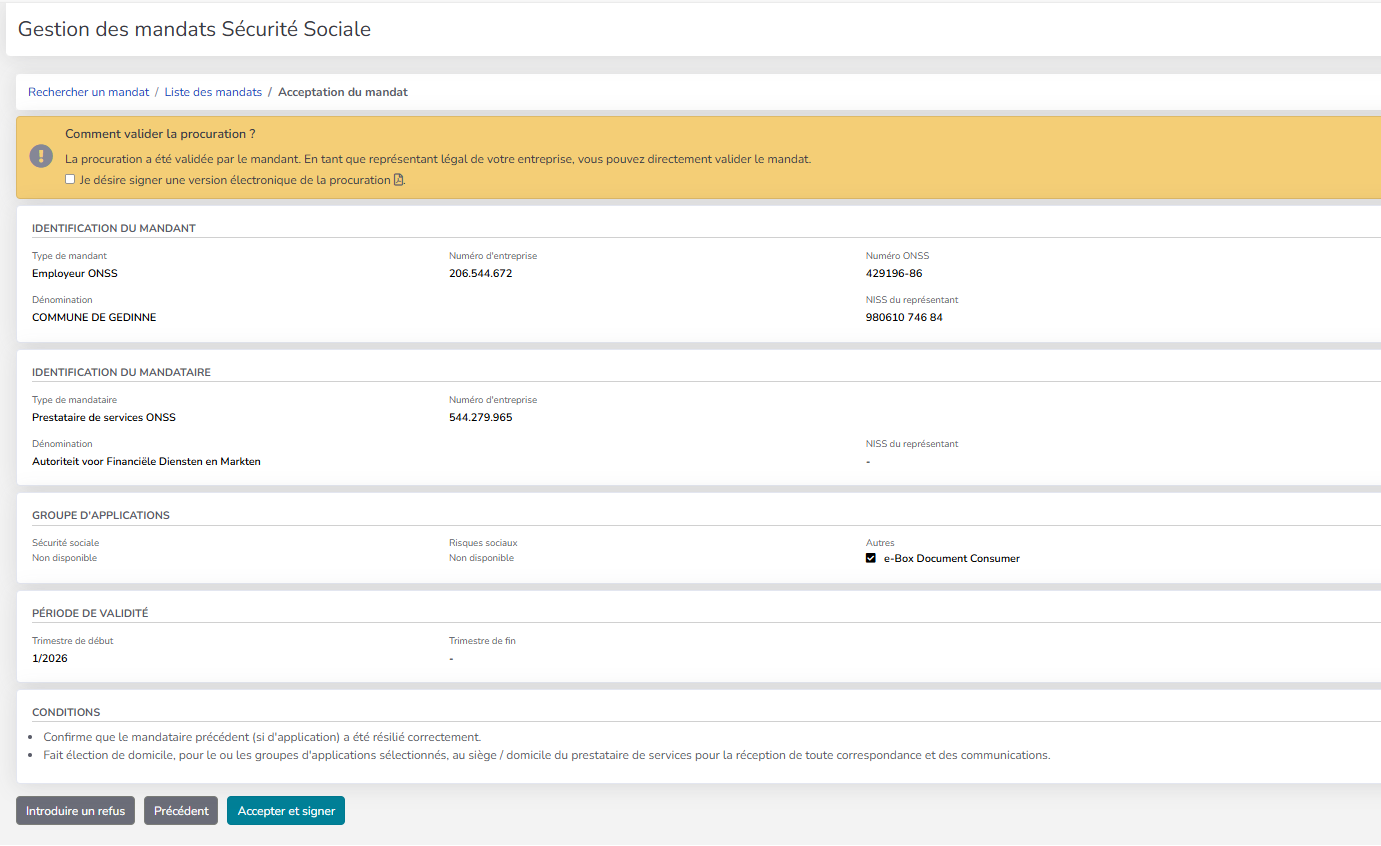Click the 'Introduire un refus' button

tap(75, 810)
